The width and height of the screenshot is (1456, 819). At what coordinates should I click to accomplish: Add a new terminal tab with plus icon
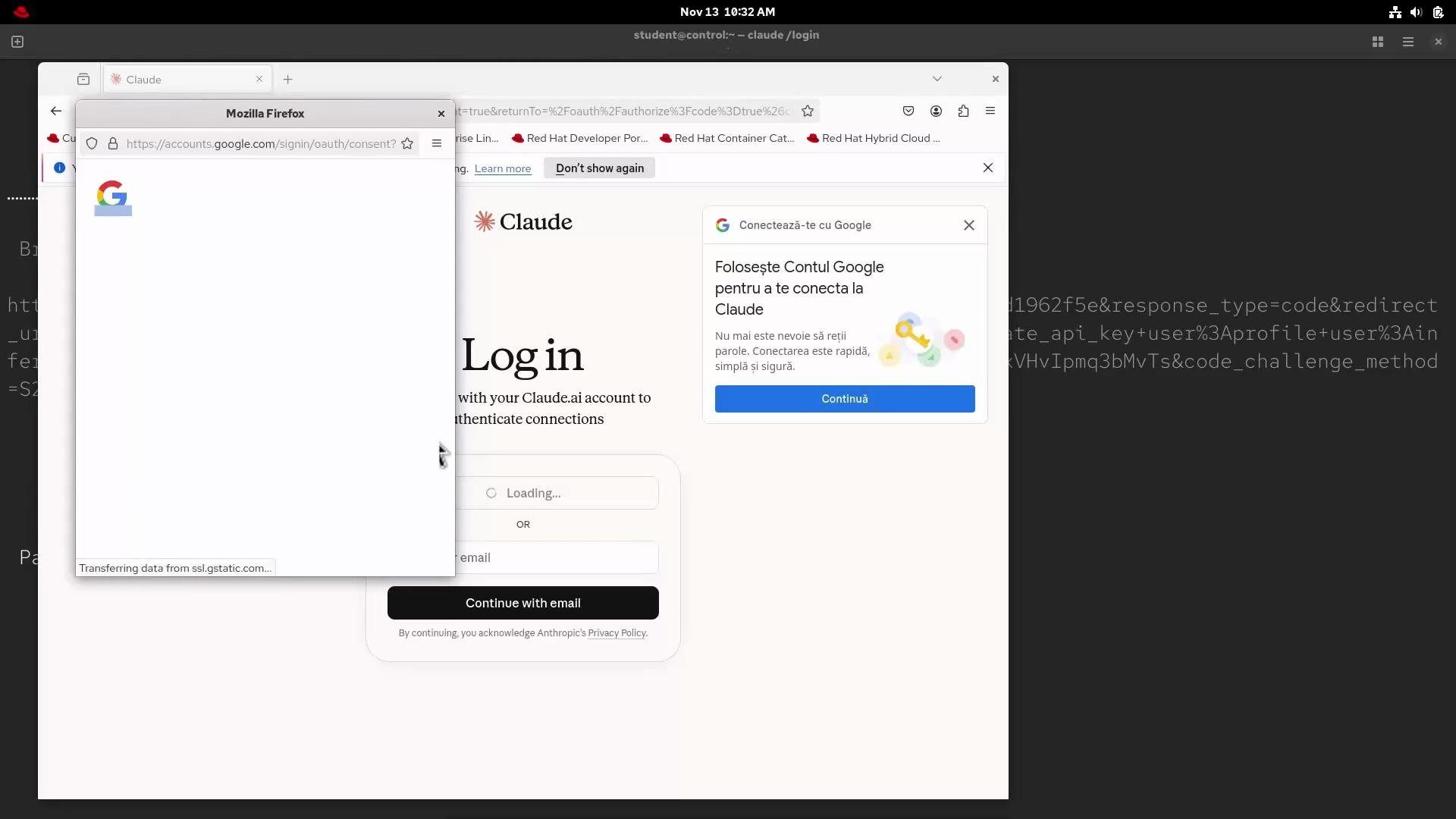point(17,42)
